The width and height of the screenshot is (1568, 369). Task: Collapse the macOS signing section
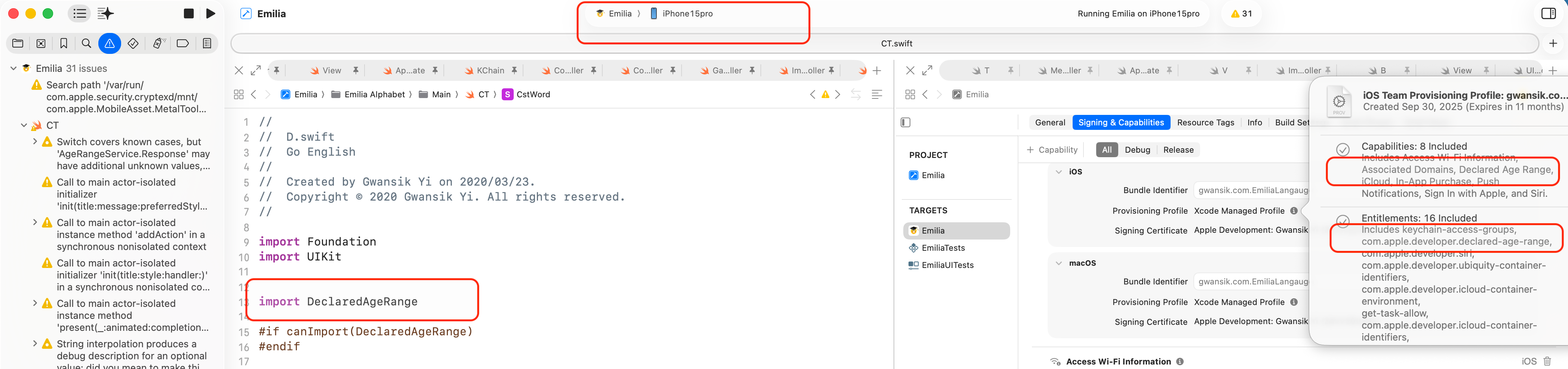tap(1058, 263)
